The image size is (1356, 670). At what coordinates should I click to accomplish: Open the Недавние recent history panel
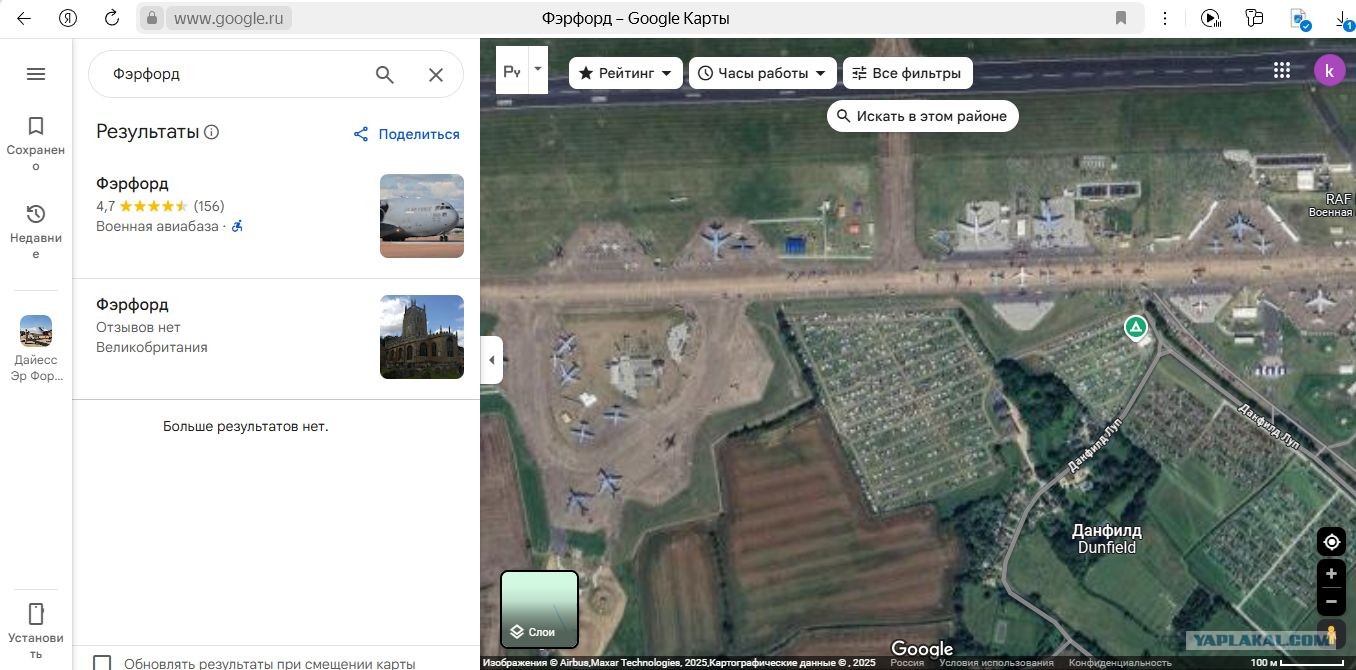click(36, 231)
